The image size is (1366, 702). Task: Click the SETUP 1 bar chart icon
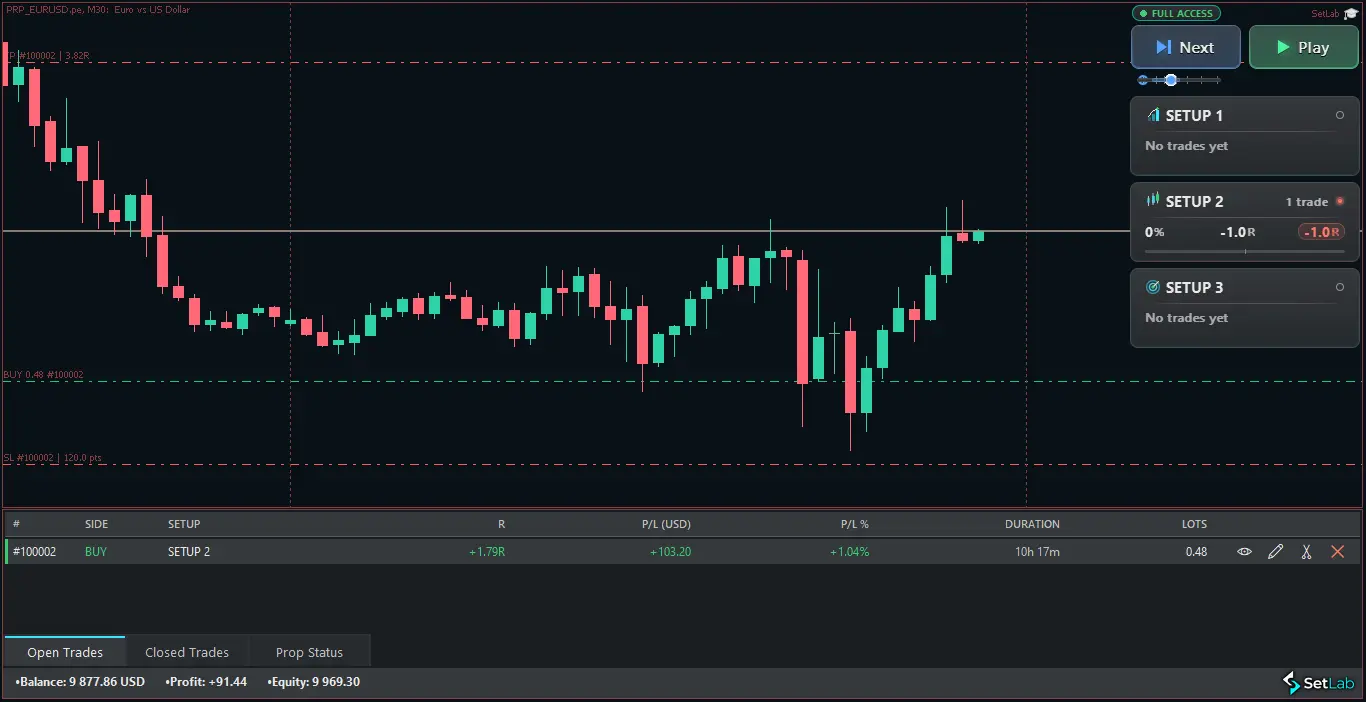(1153, 115)
